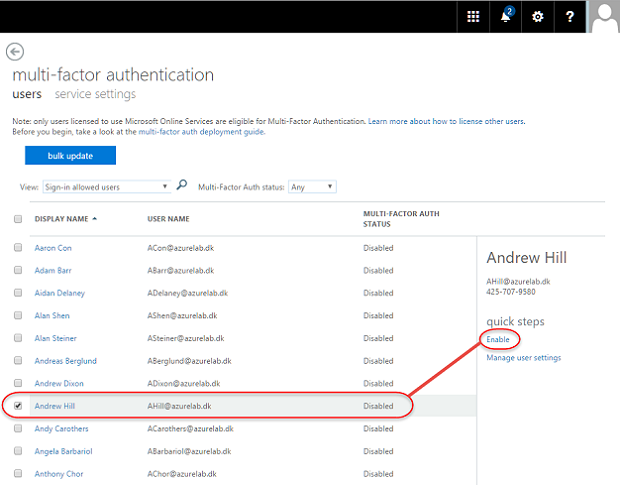Click the back arrow icon
620x485 pixels.
[15, 52]
